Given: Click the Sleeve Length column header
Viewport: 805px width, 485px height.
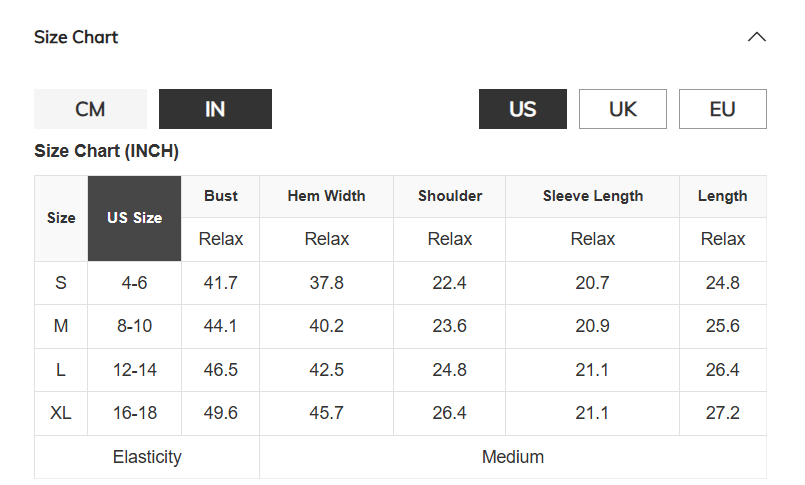Looking at the screenshot, I should (592, 196).
